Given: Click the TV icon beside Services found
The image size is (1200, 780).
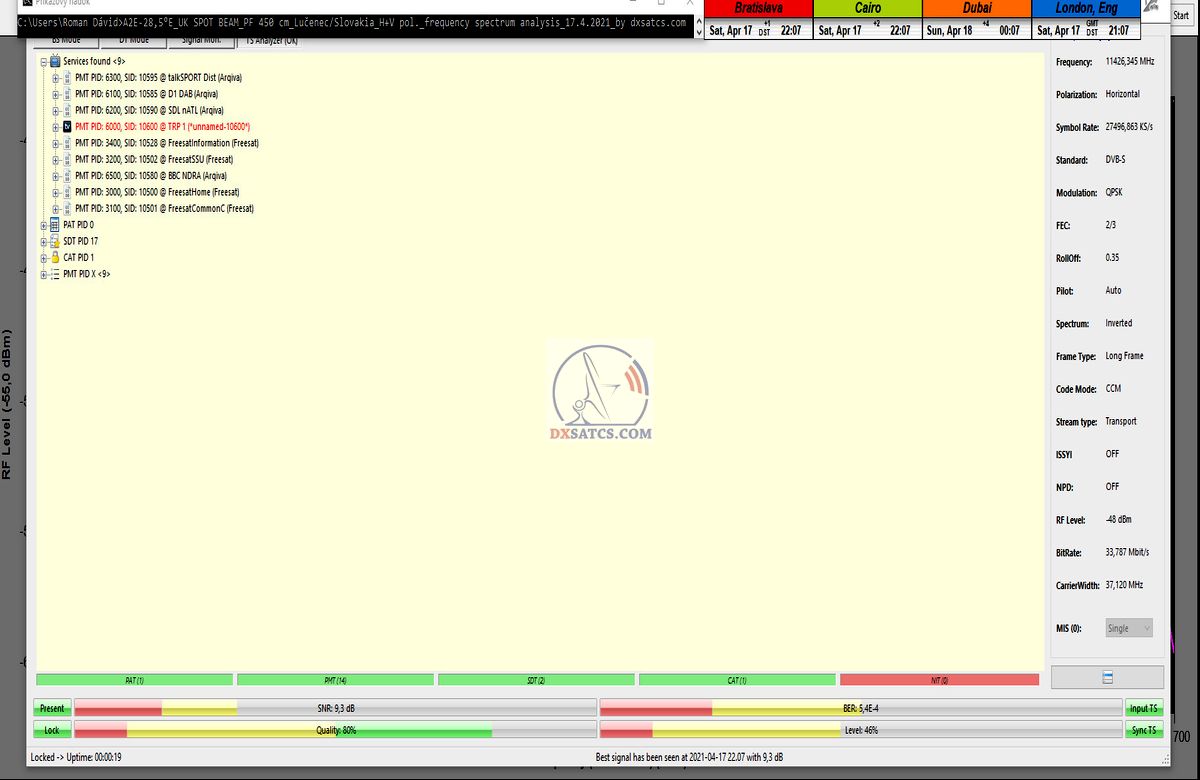Looking at the screenshot, I should point(55,61).
